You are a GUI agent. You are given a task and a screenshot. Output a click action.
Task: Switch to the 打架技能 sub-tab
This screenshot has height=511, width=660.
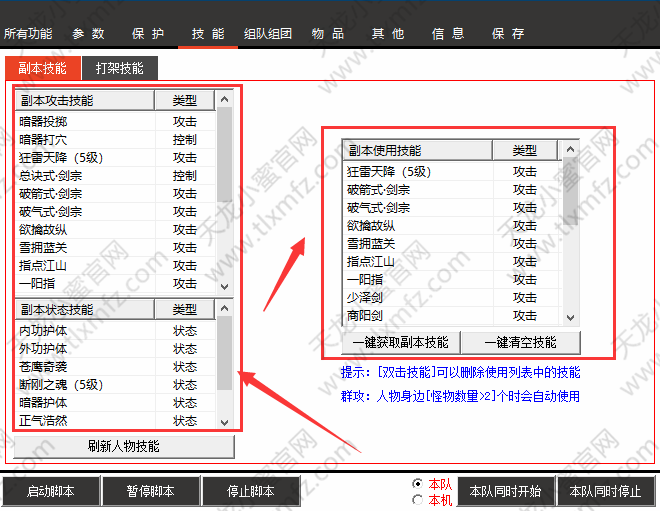[120, 68]
